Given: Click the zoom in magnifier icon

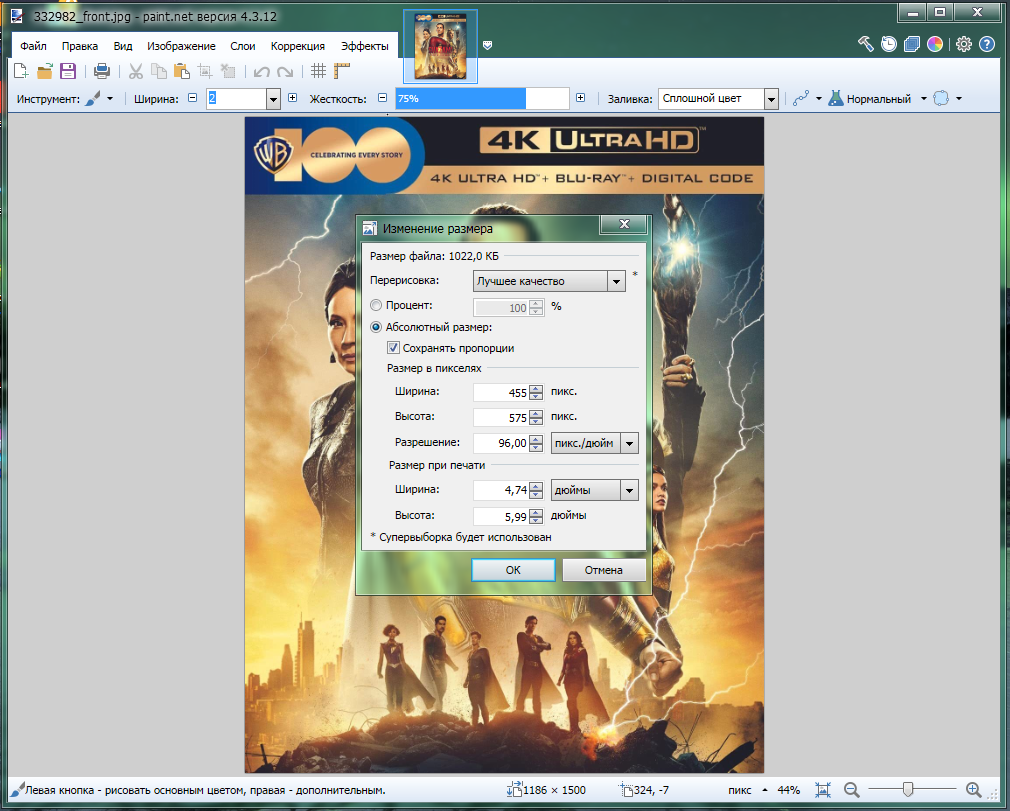Looking at the screenshot, I should click(x=974, y=790).
